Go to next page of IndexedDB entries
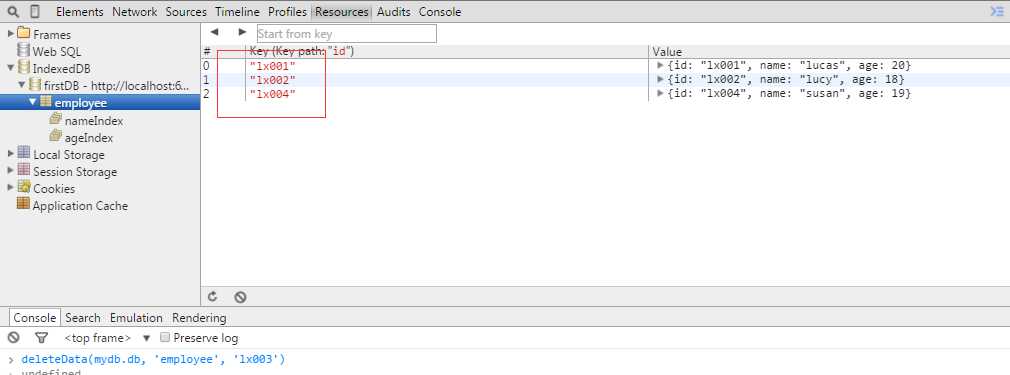Screen dimensions: 1010x375 click(242, 32)
